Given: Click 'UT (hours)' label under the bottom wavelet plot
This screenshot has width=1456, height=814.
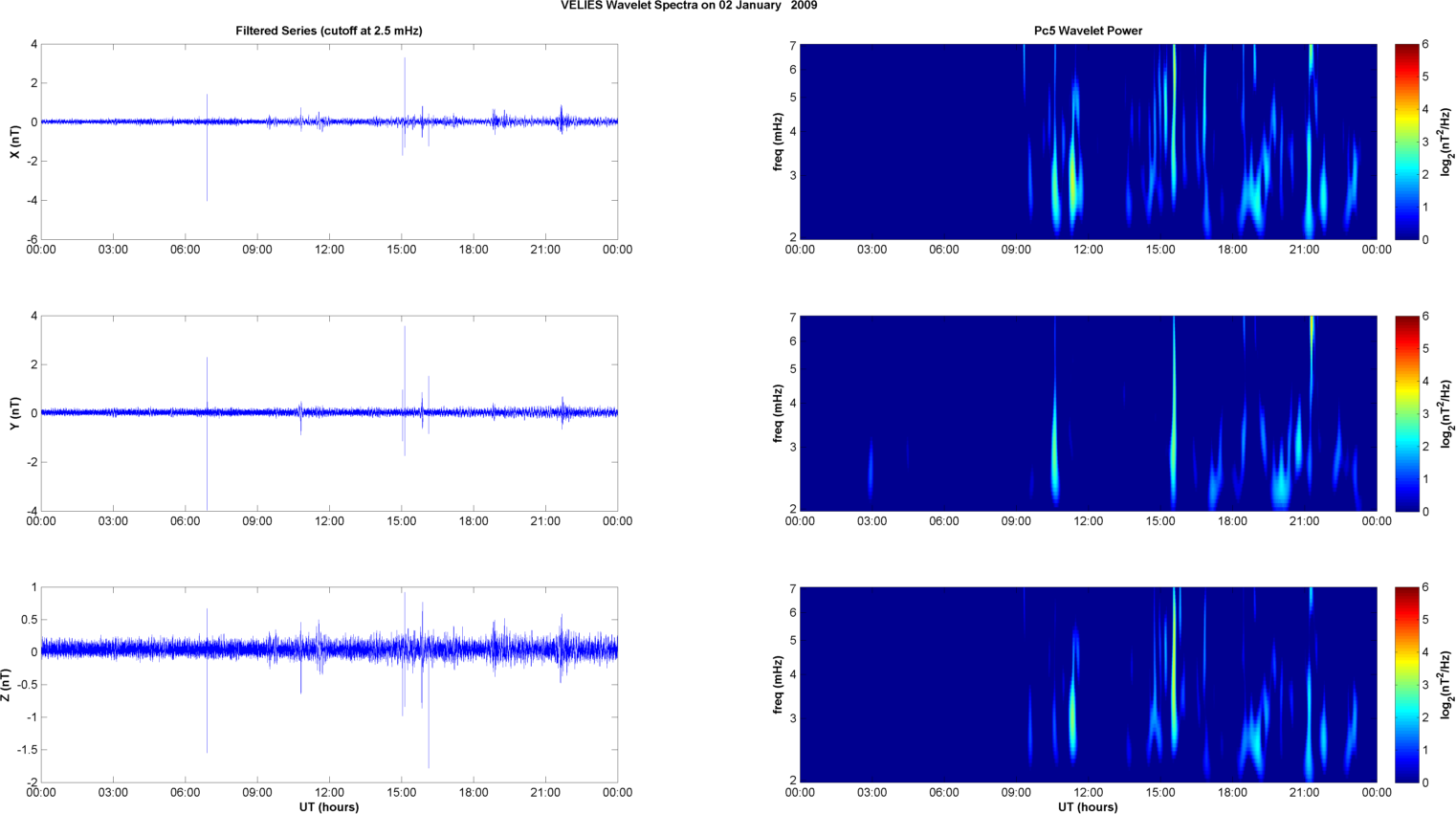Looking at the screenshot, I should click(1088, 807).
